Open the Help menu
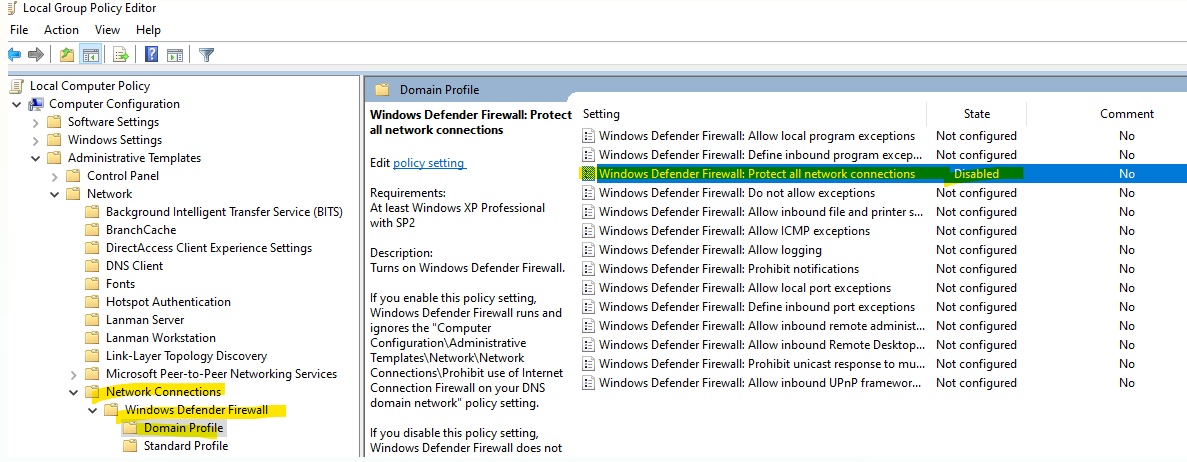The width and height of the screenshot is (1187, 462). (x=148, y=30)
